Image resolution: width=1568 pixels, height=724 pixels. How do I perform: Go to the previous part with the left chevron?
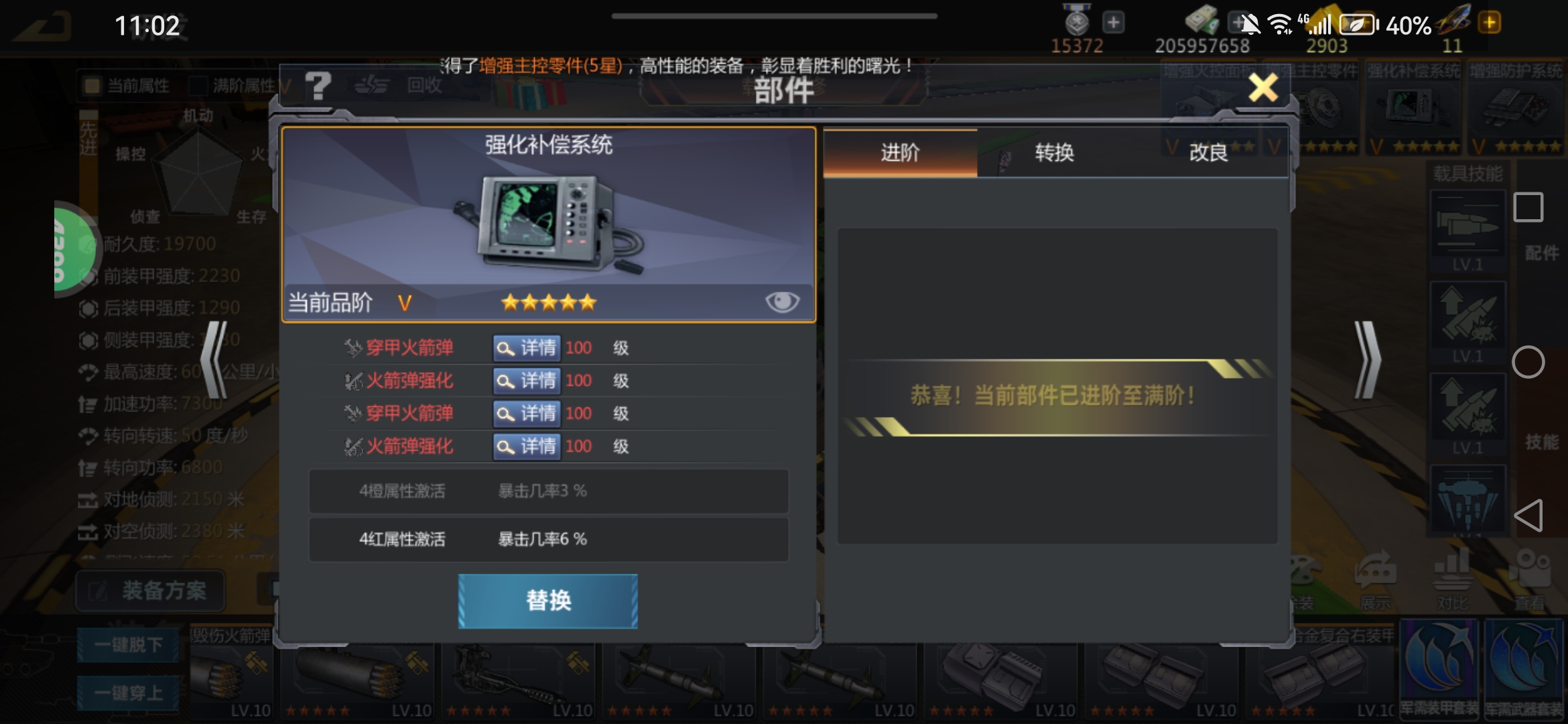[x=214, y=359]
